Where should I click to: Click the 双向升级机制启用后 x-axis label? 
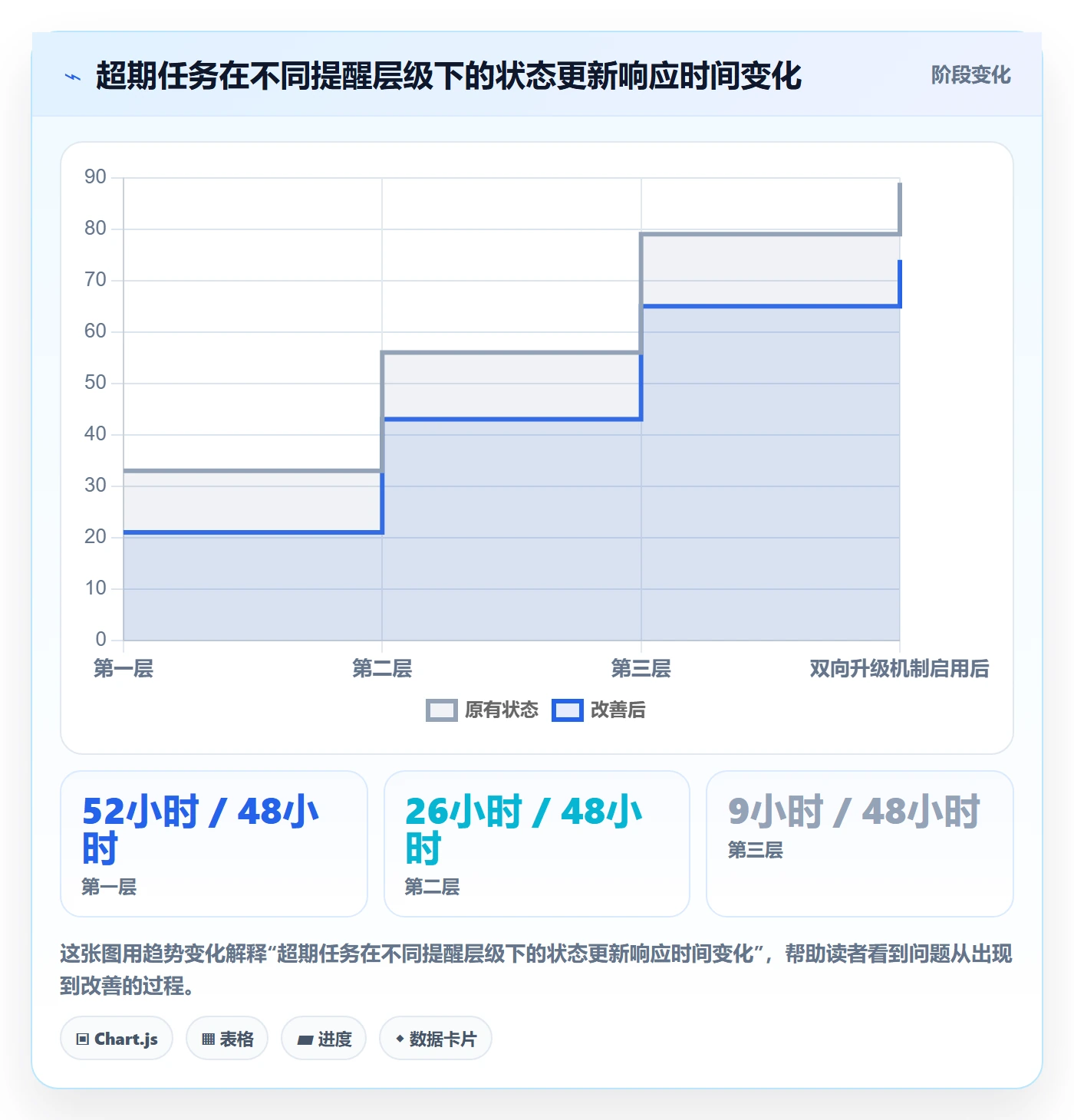[899, 669]
